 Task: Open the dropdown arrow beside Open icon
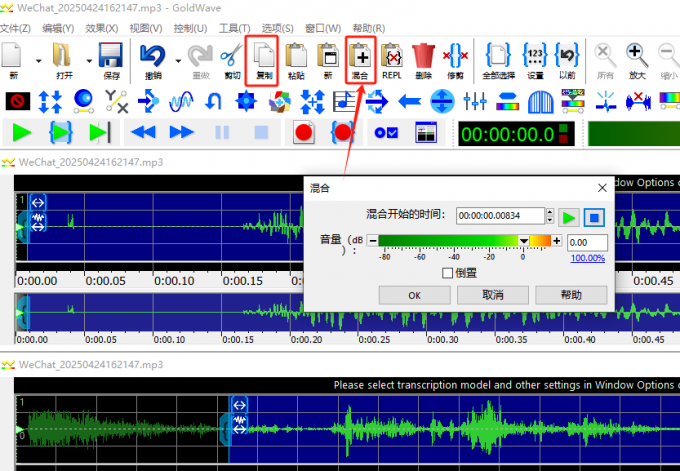(x=89, y=61)
